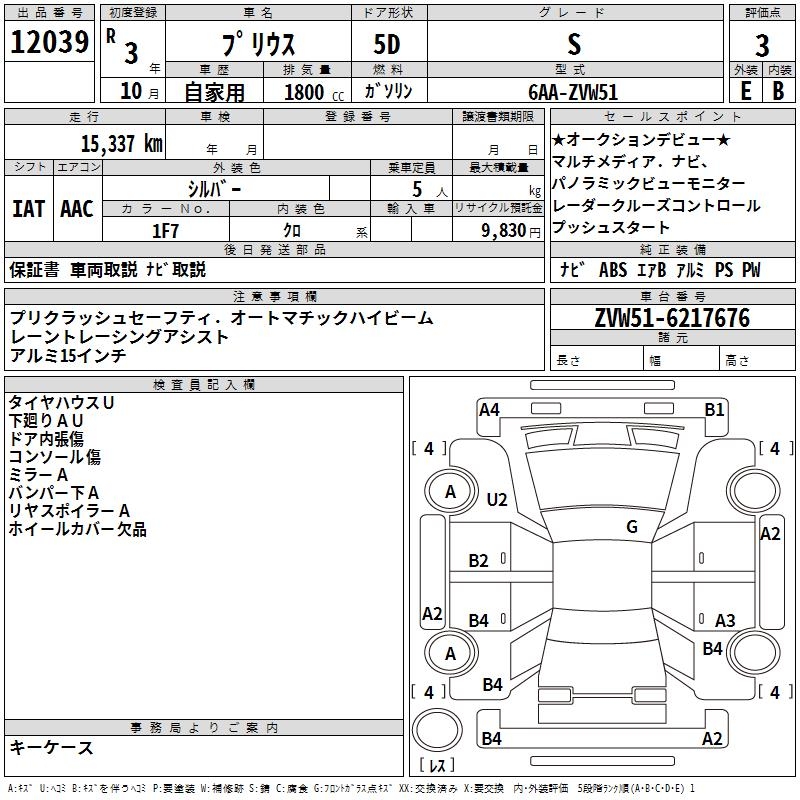The height and width of the screenshot is (800, 800).
Task: Select the shift type IAT
Action: point(29,208)
